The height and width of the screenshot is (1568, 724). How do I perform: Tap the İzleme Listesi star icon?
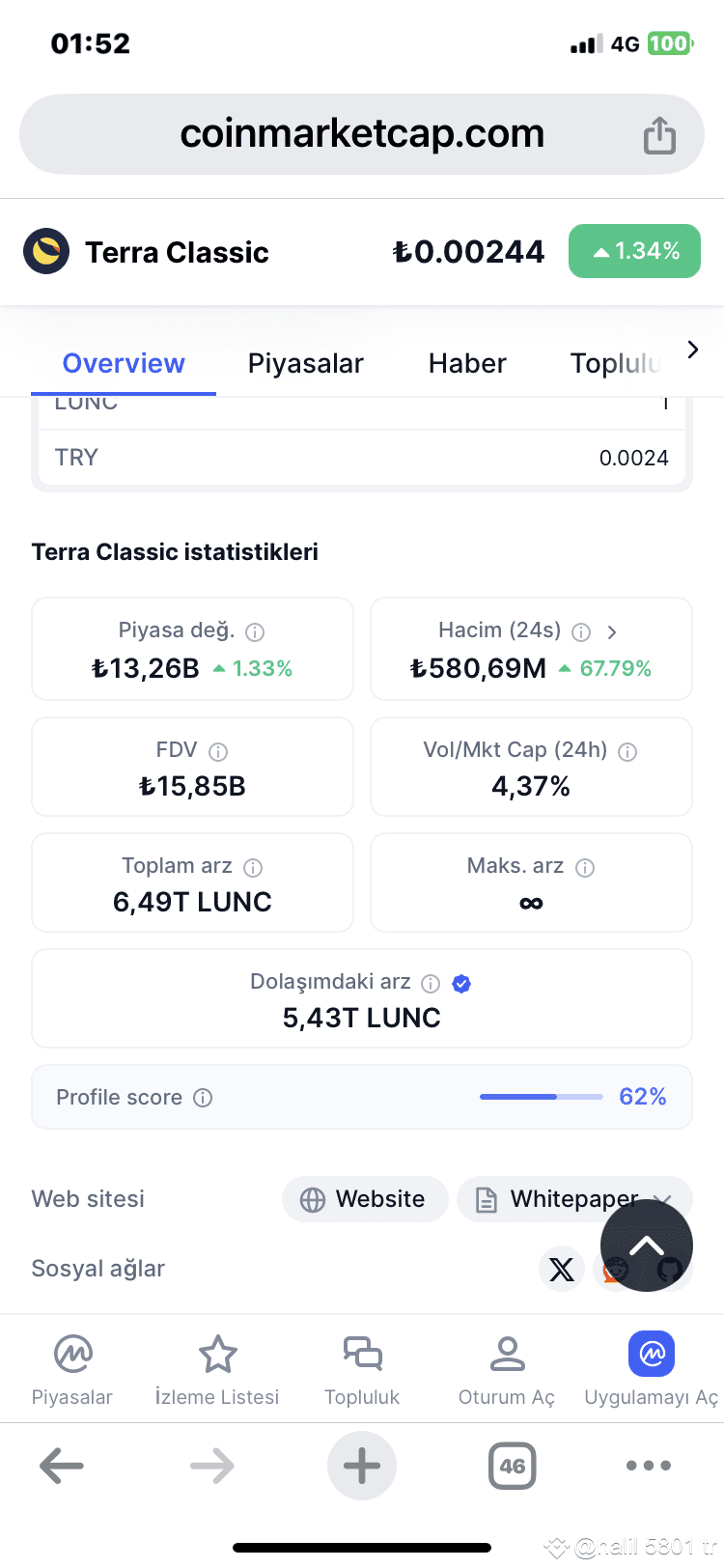pos(217,1354)
